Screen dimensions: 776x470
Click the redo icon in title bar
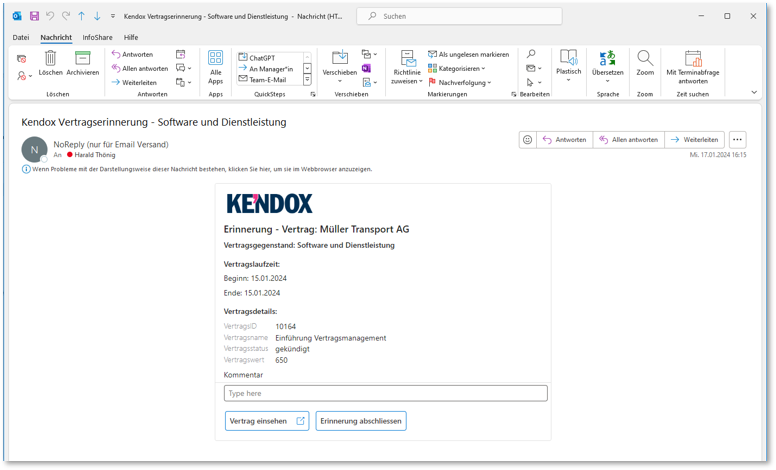coord(66,16)
